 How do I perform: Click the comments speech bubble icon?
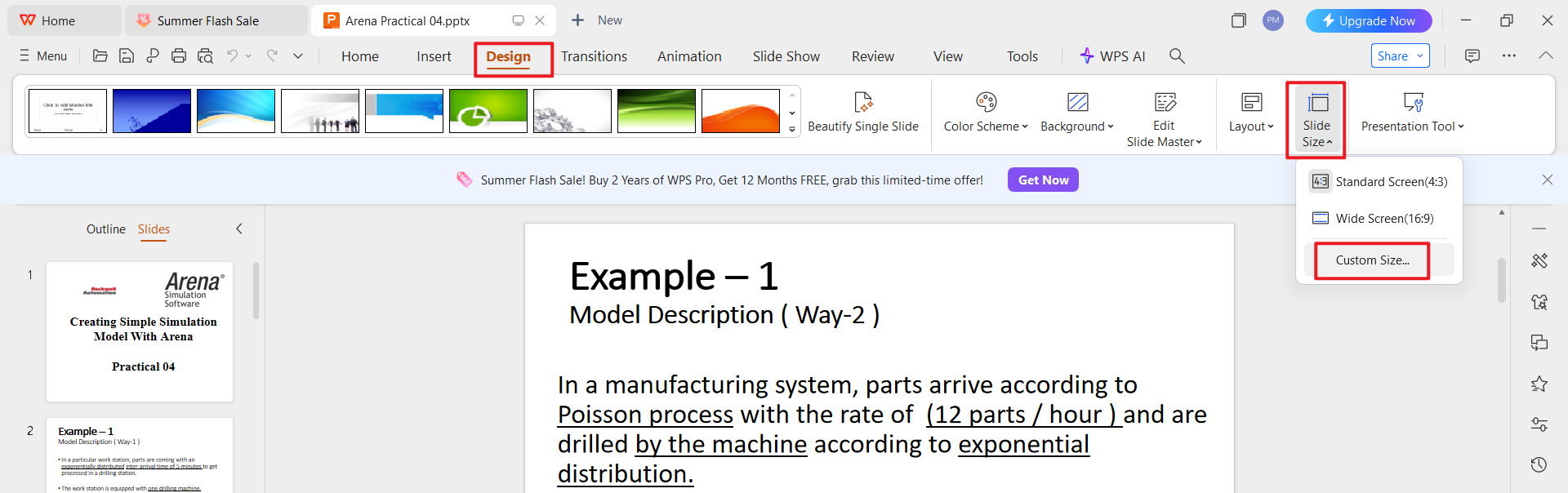tap(1472, 56)
